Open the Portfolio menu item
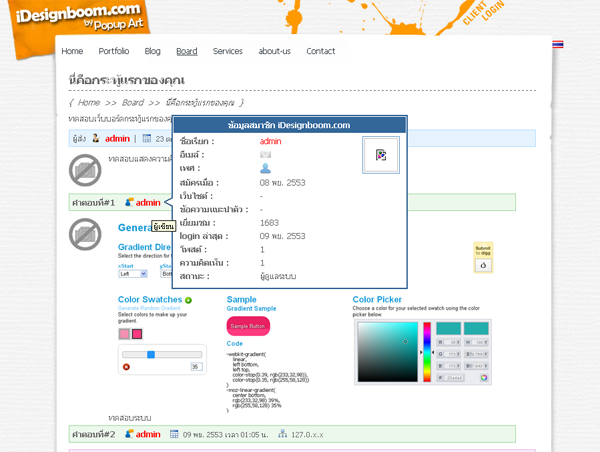Image resolution: width=600 pixels, height=452 pixels. 114,51
